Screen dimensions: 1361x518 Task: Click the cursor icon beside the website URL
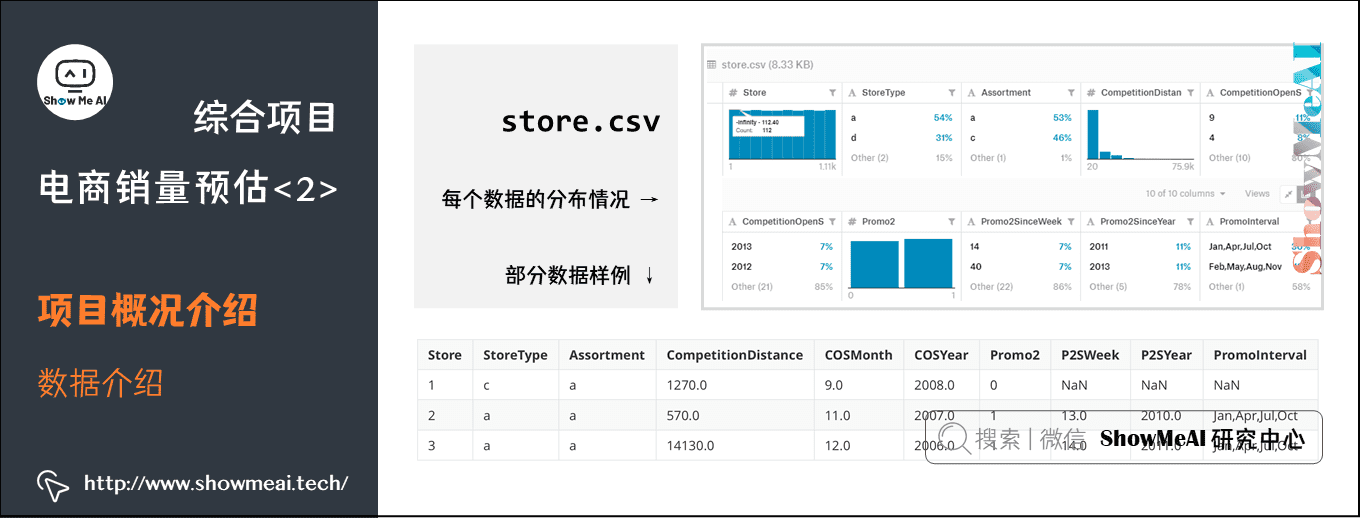(52, 484)
